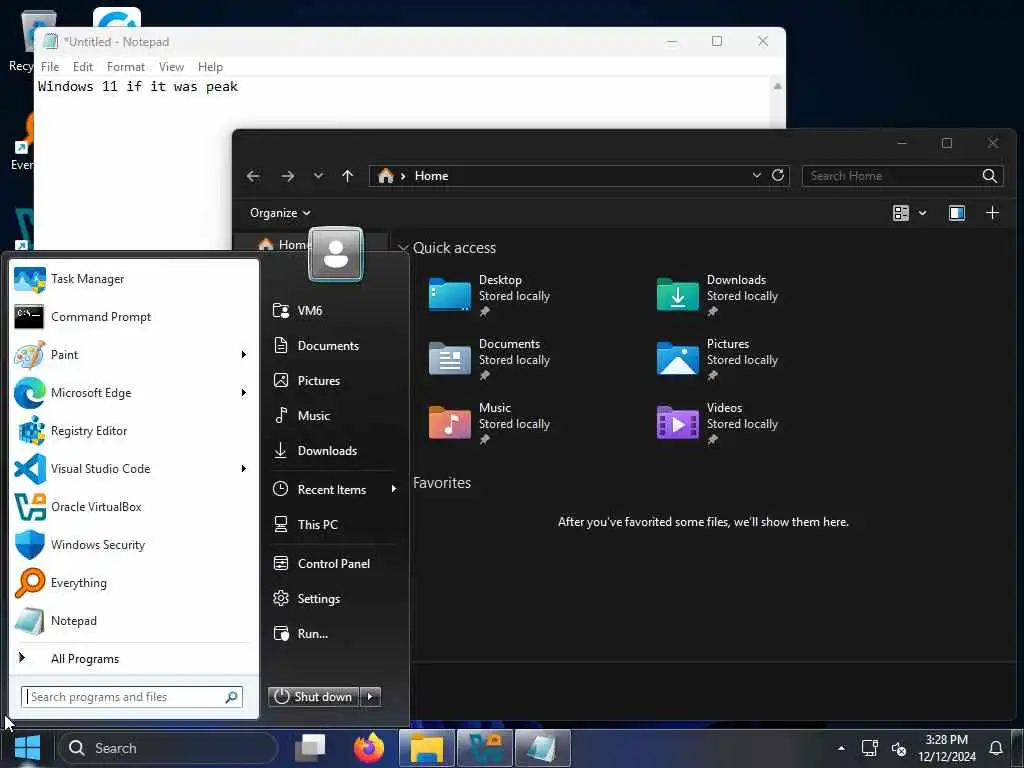The height and width of the screenshot is (768, 1024).
Task: Open Control Panel from Start menu
Action: click(x=334, y=564)
